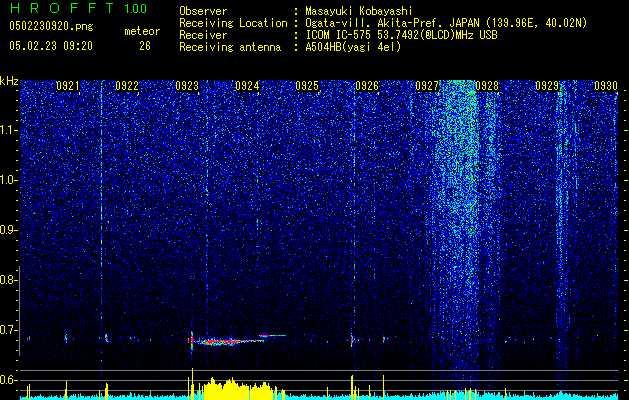Click the 0924 time marker
This screenshot has width=629, height=400.
coord(247,86)
